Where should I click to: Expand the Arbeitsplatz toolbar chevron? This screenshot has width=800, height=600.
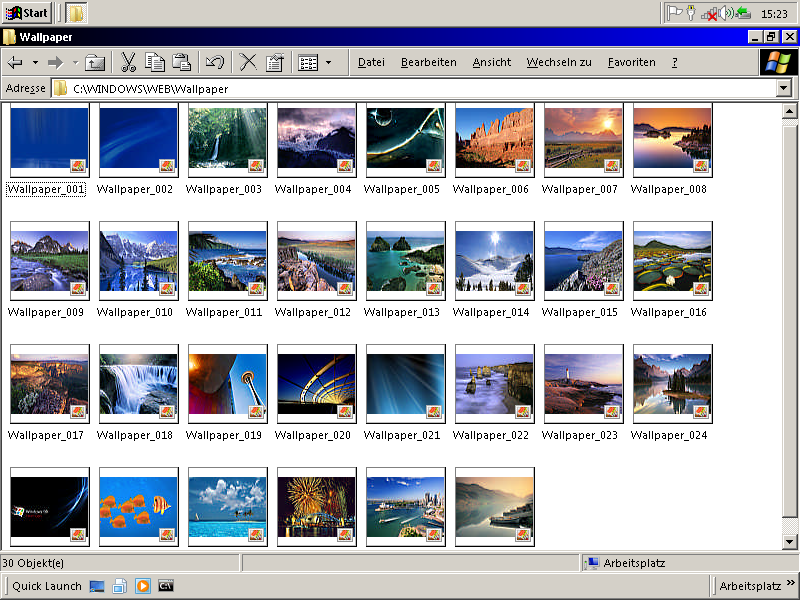(789, 584)
